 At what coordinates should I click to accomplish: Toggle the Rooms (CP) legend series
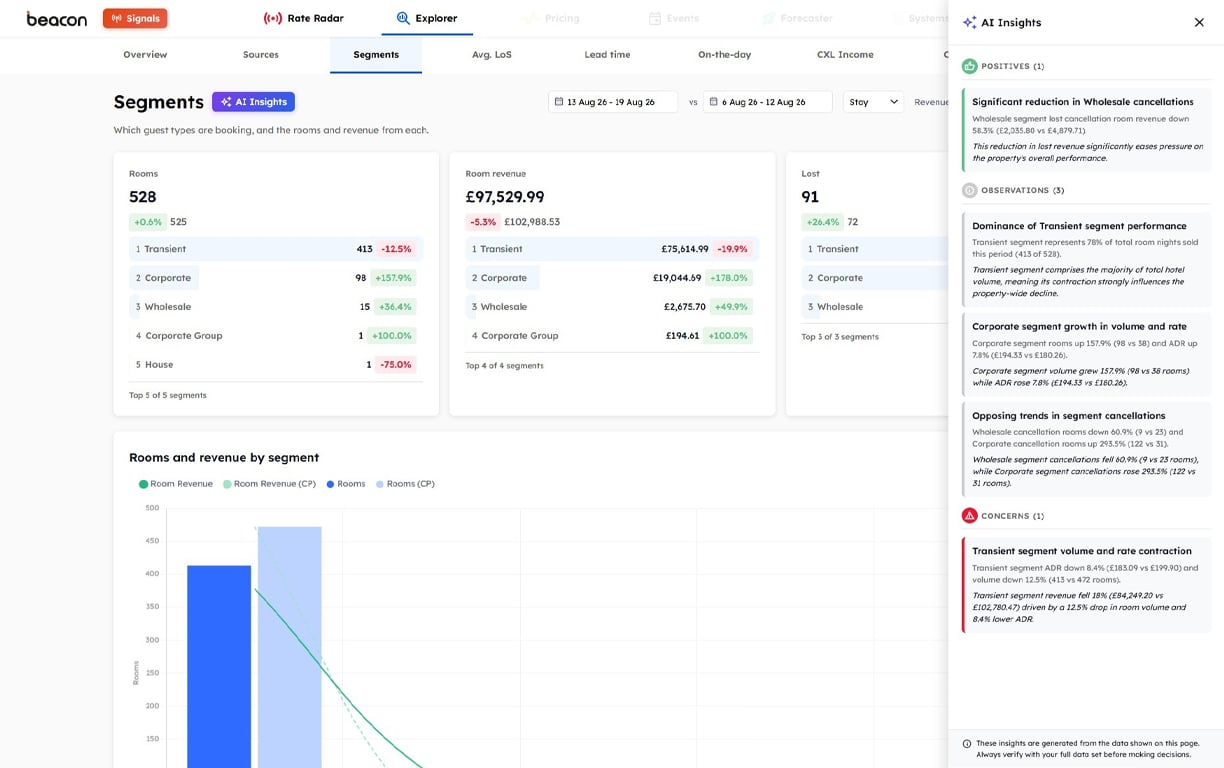click(405, 484)
